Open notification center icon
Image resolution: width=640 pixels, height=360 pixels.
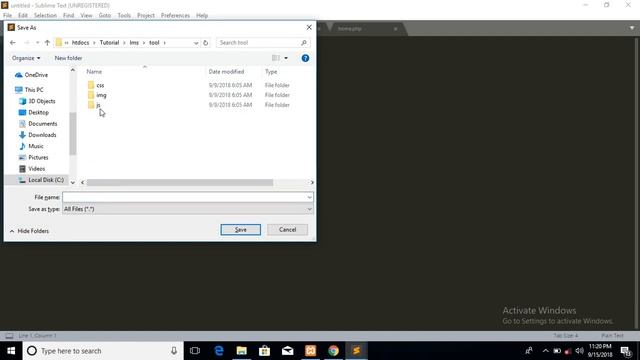click(626, 351)
